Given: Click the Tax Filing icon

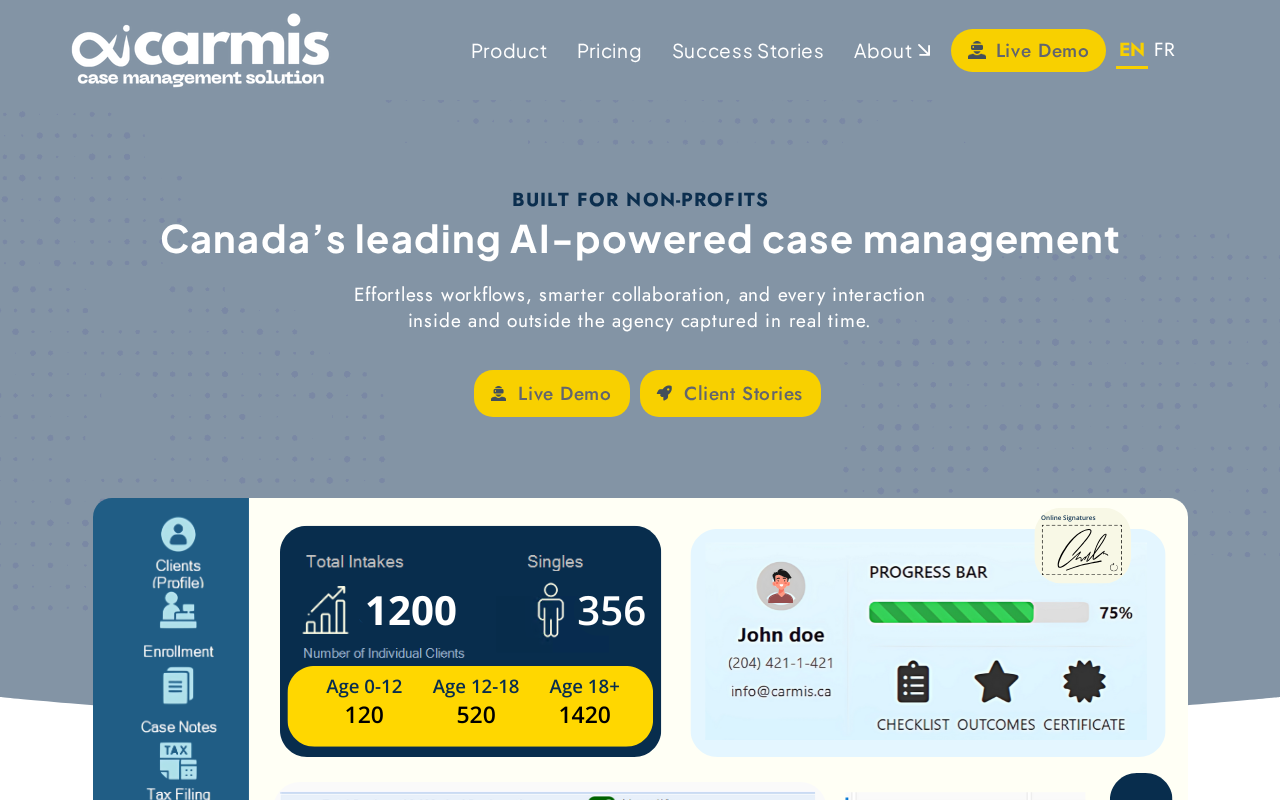Looking at the screenshot, I should point(178,761).
